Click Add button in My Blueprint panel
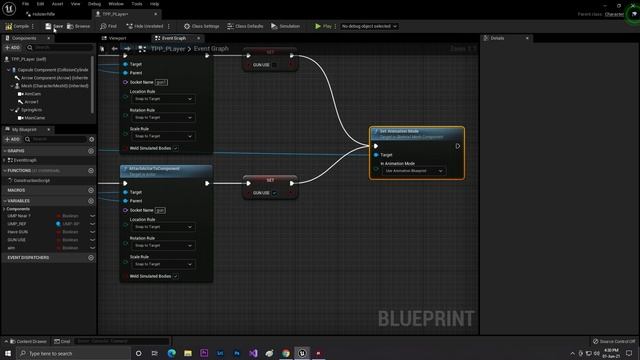The image size is (640, 360). [x=12, y=139]
